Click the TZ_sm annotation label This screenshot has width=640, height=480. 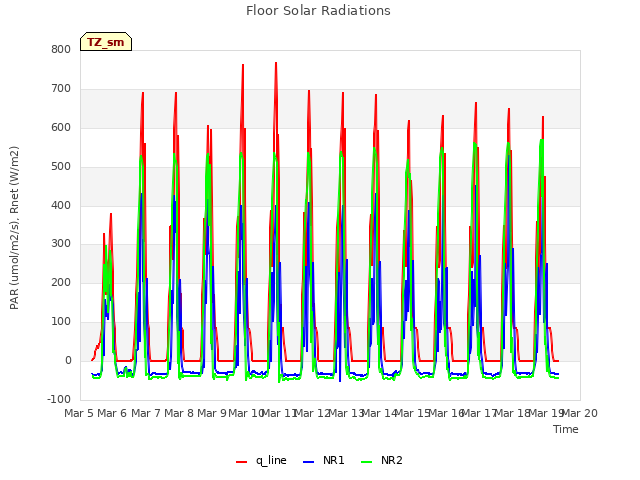(106, 42)
